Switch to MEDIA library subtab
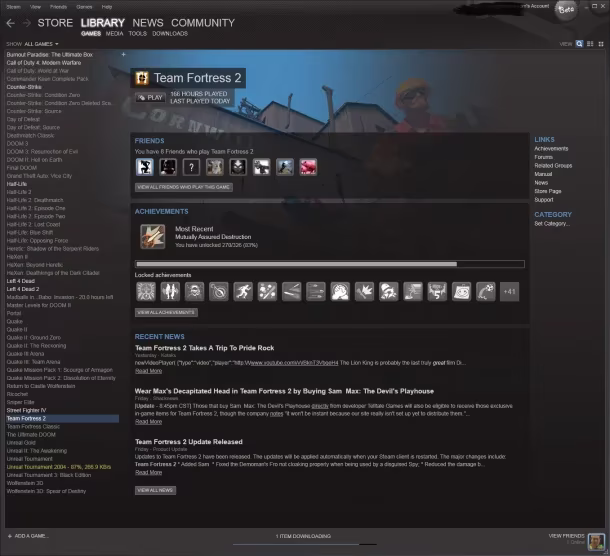 pos(114,34)
